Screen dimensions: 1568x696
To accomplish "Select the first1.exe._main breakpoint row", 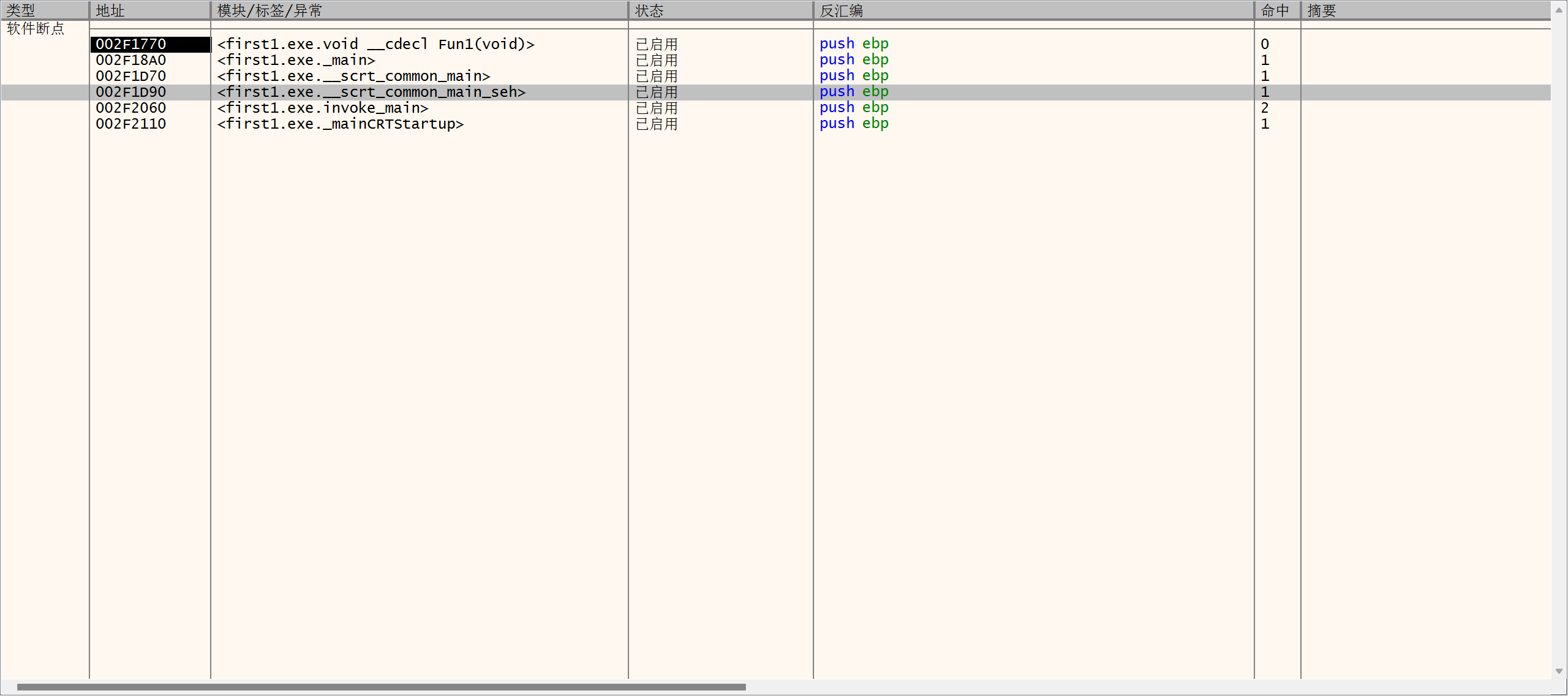I will (x=296, y=60).
